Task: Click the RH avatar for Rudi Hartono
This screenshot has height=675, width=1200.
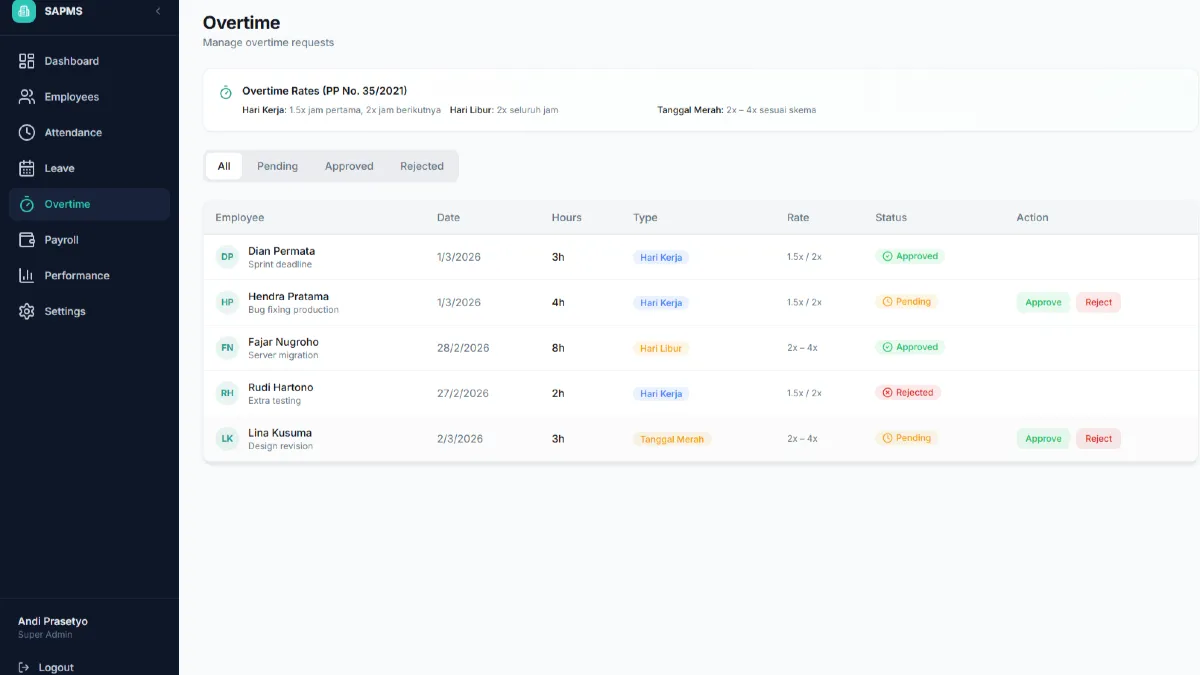Action: 227,393
